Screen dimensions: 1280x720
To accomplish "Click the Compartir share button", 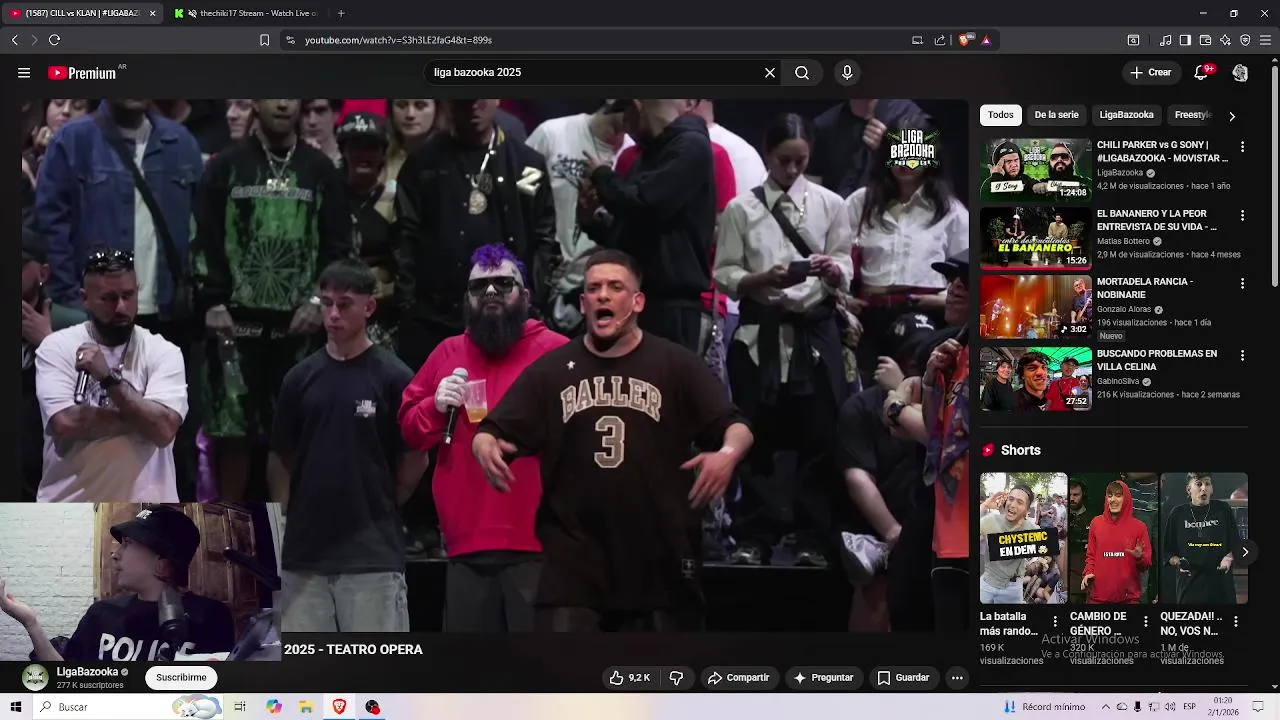I will click(738, 678).
